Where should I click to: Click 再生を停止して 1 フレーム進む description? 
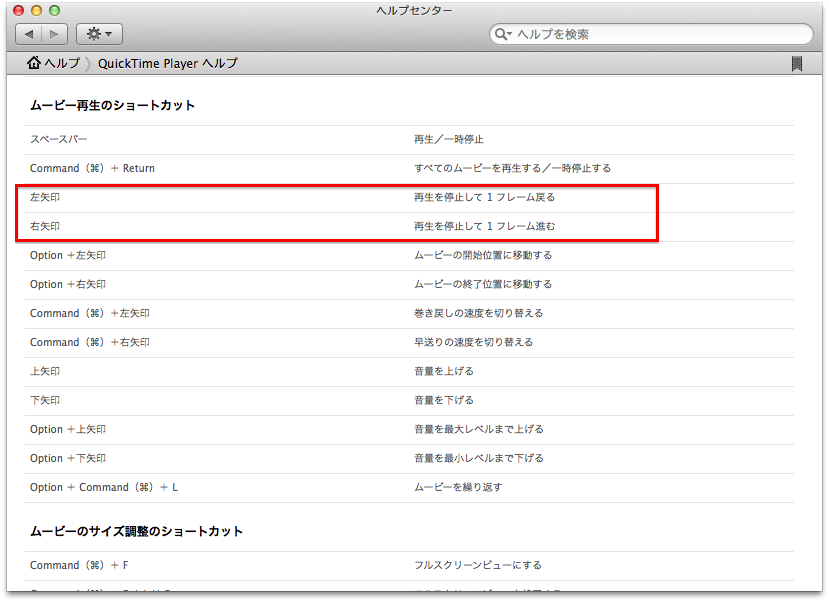(x=484, y=226)
